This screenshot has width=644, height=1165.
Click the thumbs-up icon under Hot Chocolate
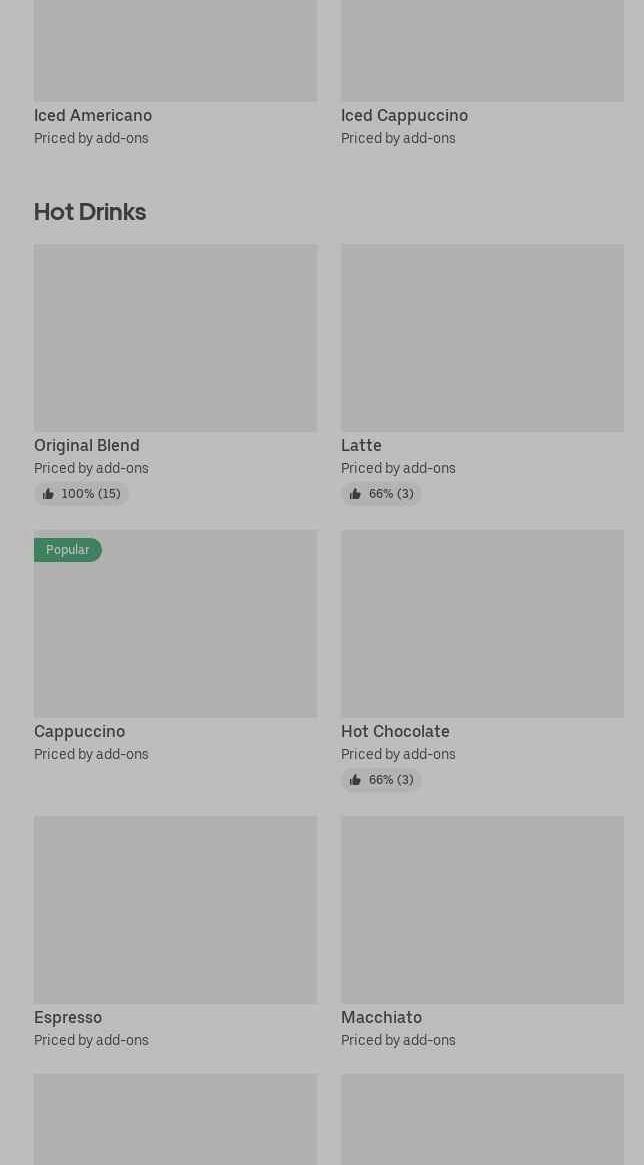[x=355, y=780]
